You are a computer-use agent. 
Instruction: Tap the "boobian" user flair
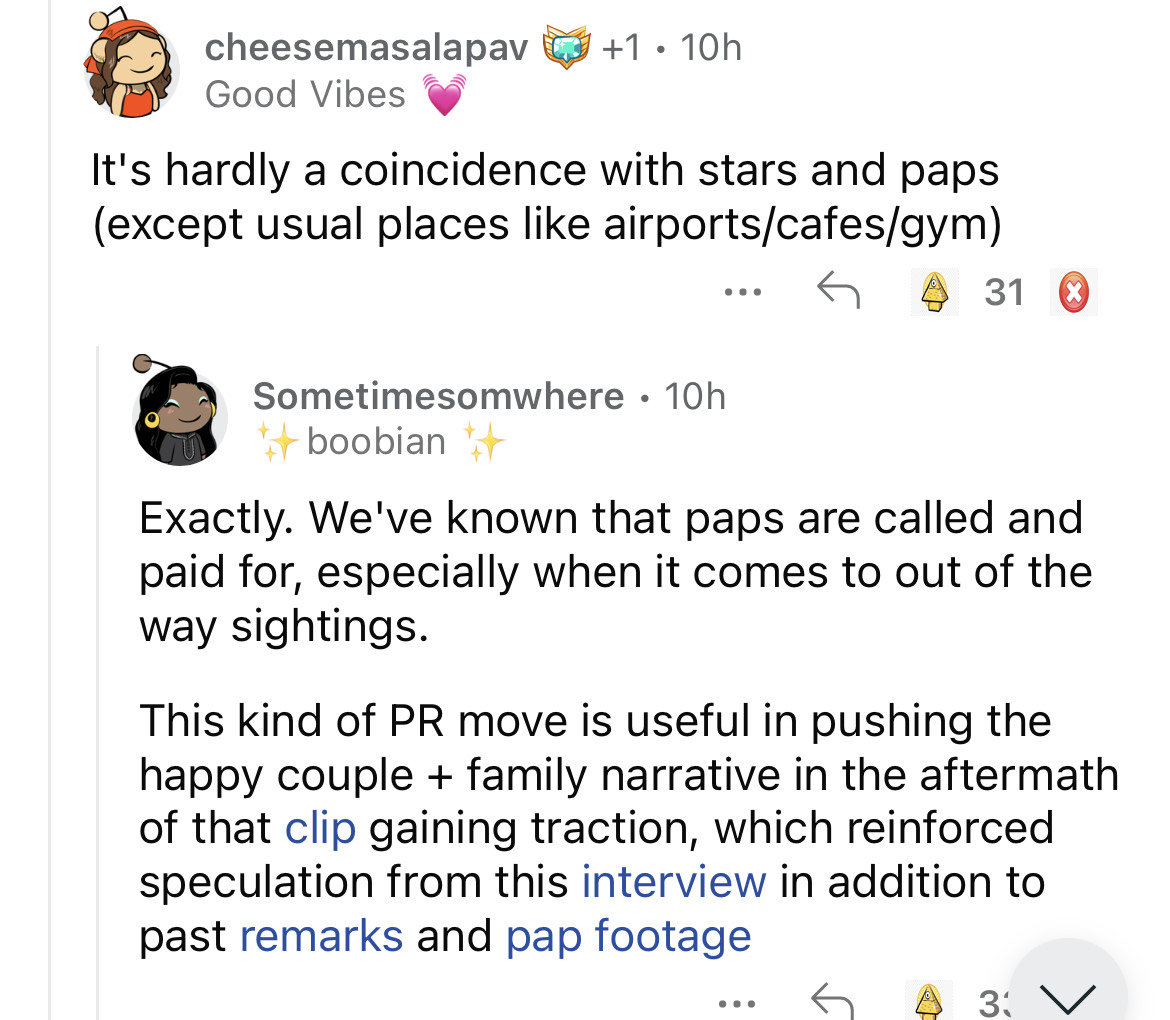(x=376, y=441)
